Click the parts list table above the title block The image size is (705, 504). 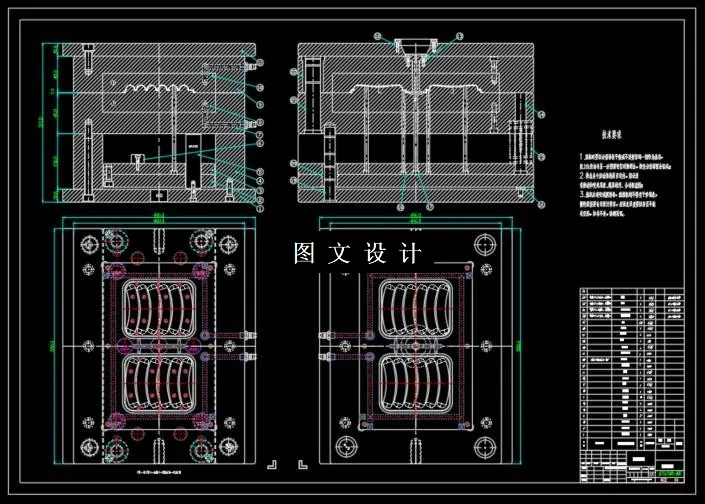click(632, 369)
